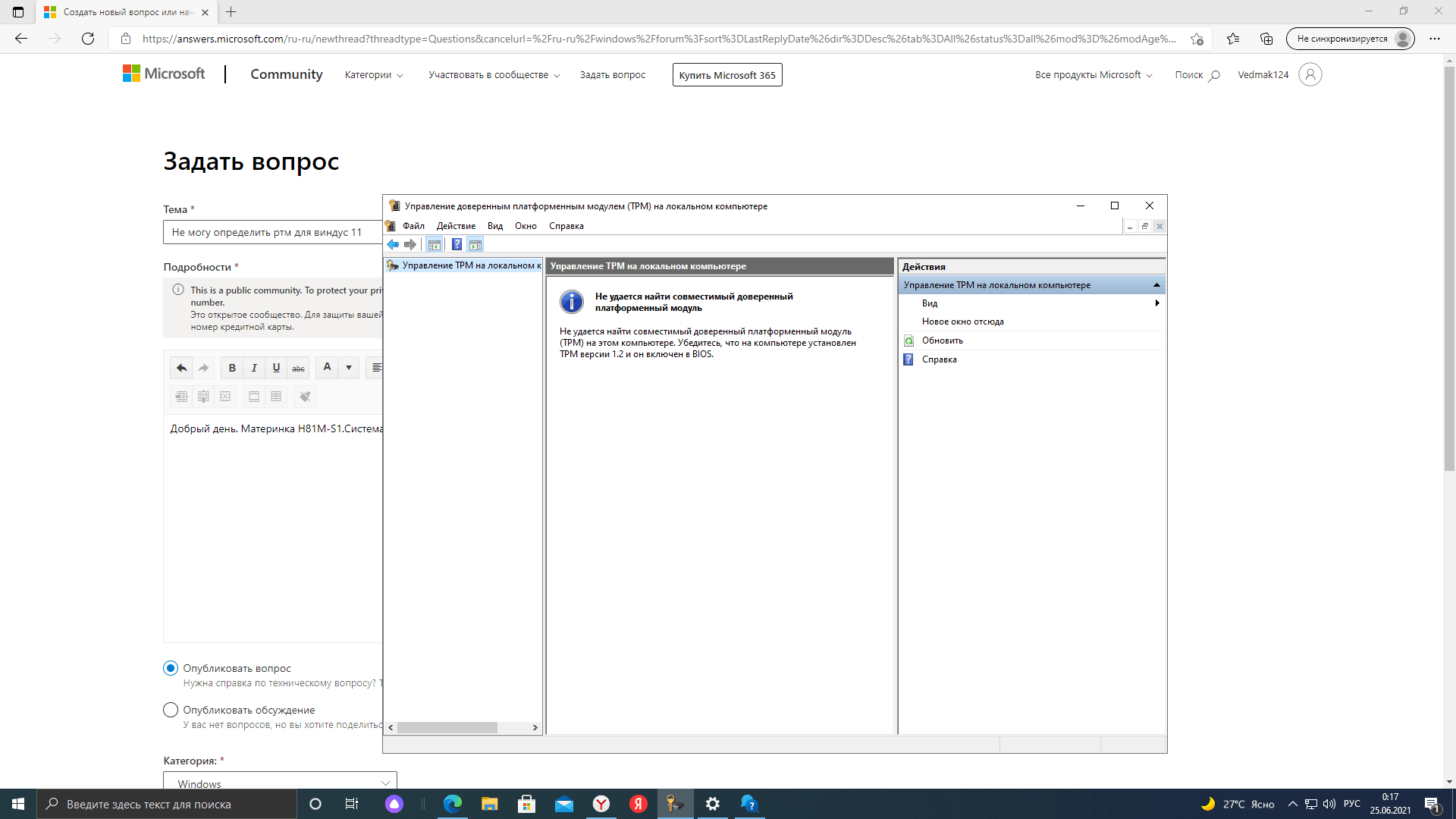
Task: Open Get Help app on taskbar
Action: pos(750,804)
